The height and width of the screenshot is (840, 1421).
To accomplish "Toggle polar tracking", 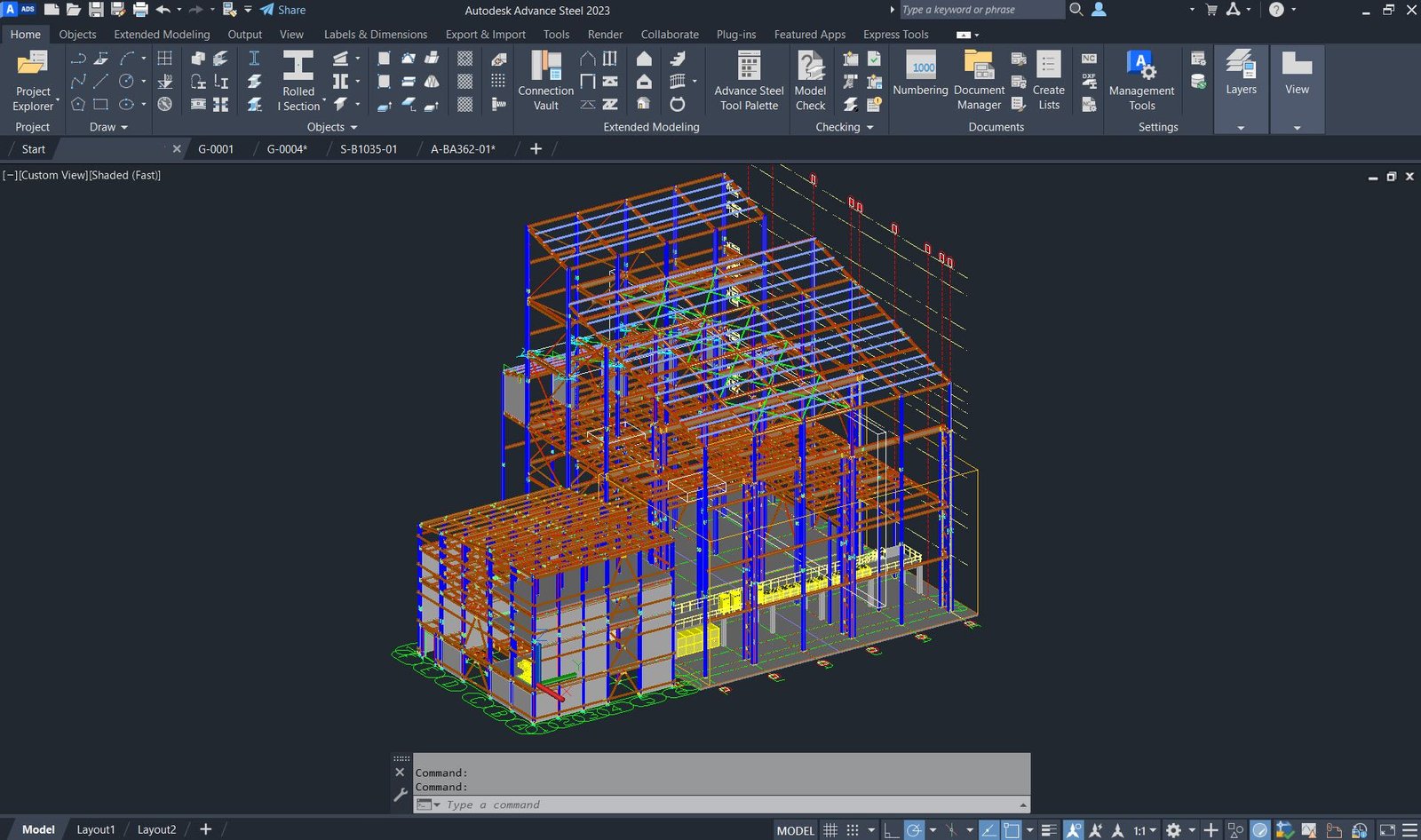I will (914, 830).
